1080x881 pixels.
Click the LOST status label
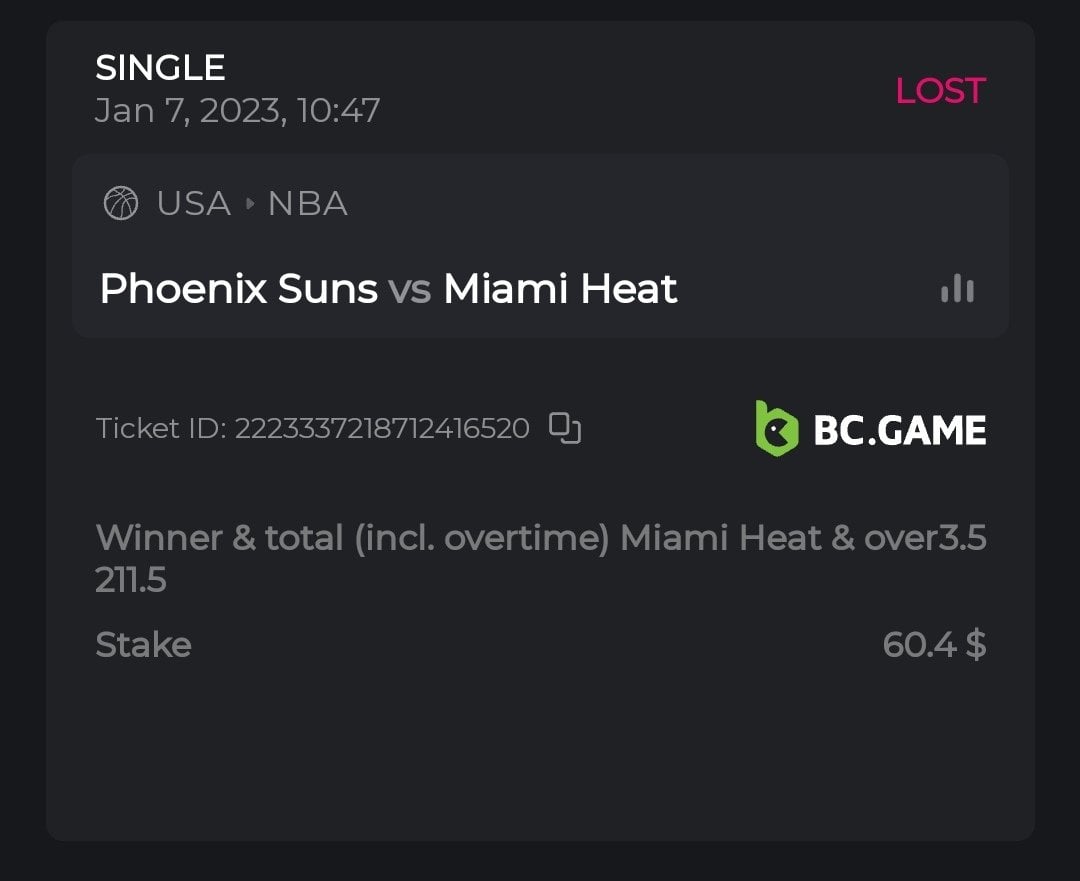coord(940,91)
